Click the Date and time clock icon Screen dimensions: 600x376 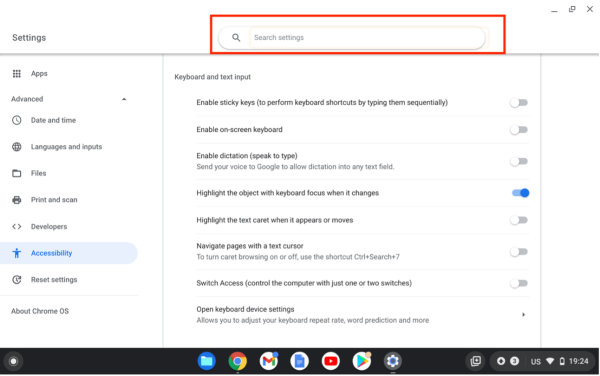coord(16,120)
